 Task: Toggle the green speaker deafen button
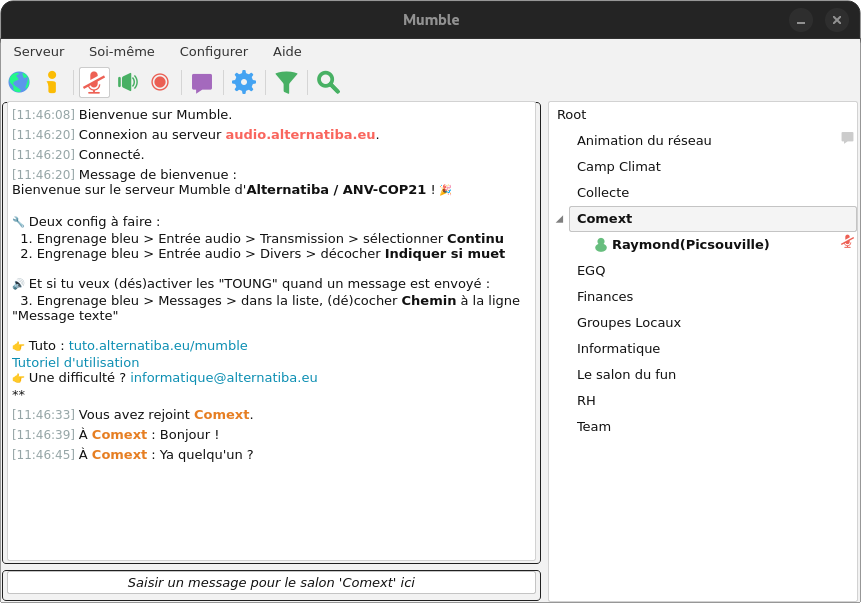coord(128,82)
